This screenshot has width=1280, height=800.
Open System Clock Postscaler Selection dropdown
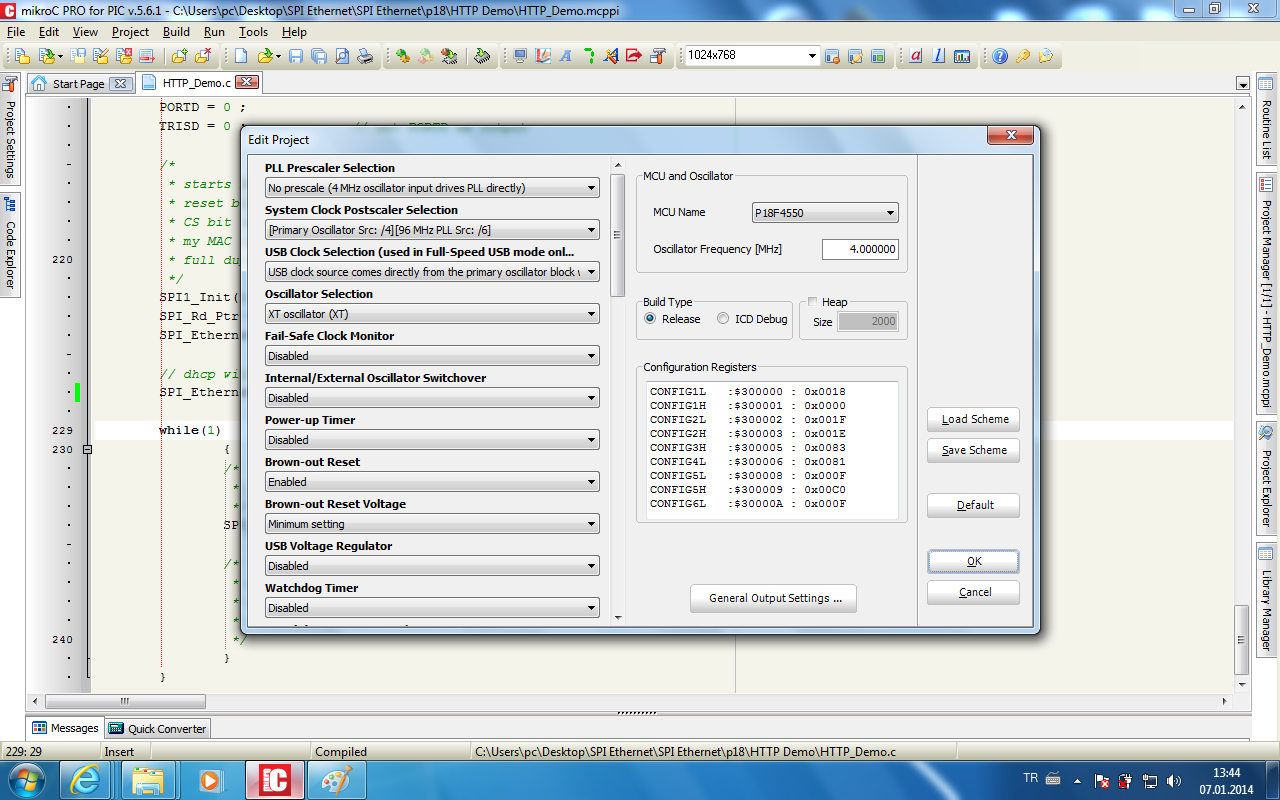pos(432,230)
